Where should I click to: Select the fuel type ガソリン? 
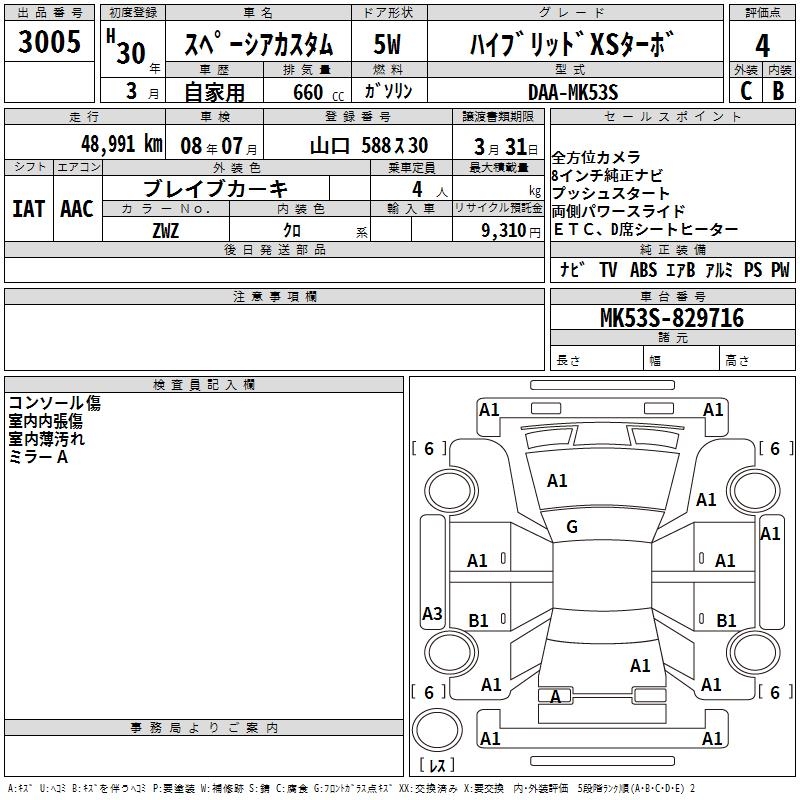point(388,91)
